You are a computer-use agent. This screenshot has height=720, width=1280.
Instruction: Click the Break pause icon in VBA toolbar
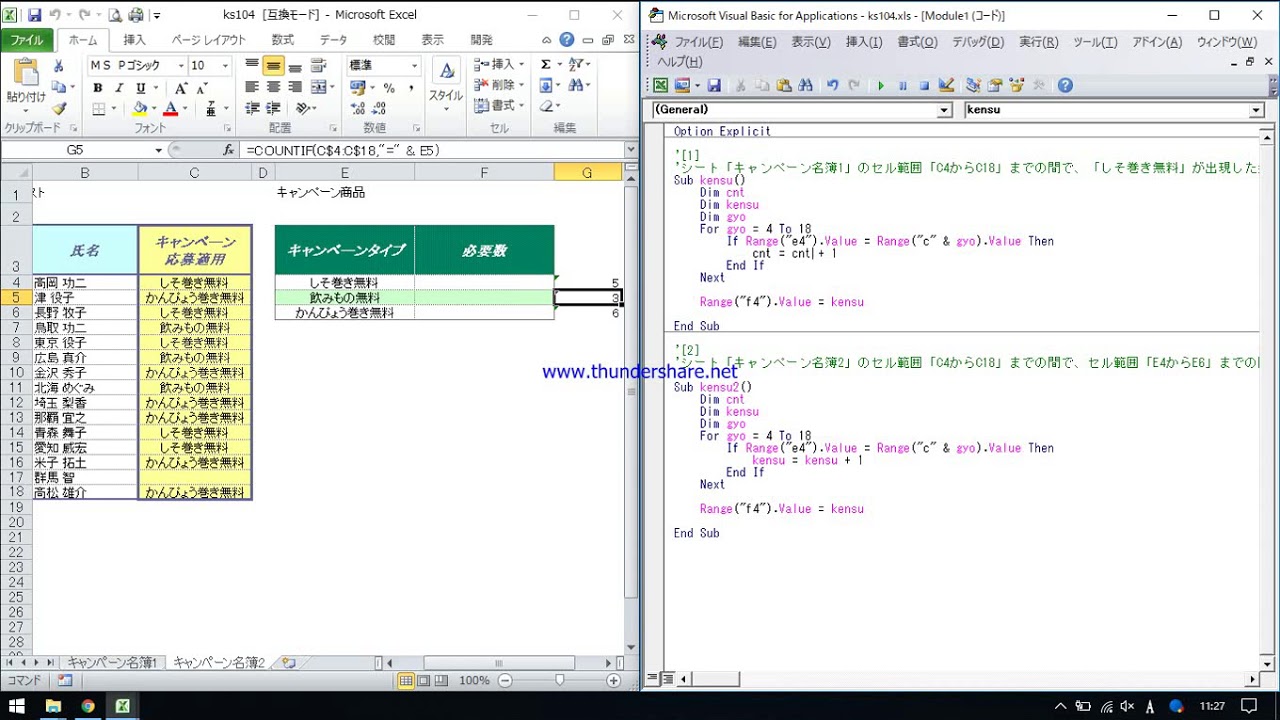pyautogui.click(x=903, y=86)
